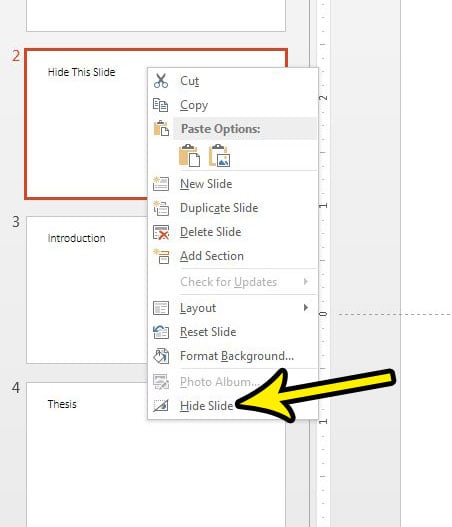This screenshot has height=527, width=452.
Task: Click the Photo Album icon
Action: click(161, 382)
